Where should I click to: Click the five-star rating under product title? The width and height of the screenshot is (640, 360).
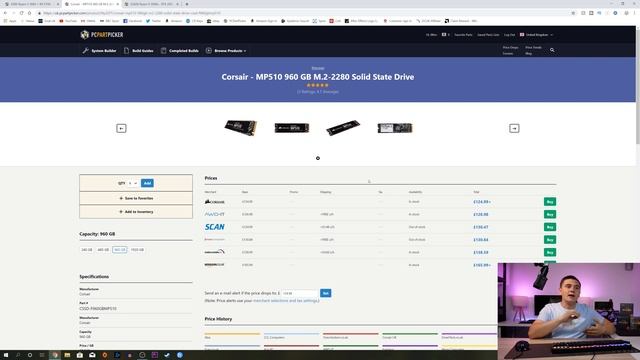[318, 85]
